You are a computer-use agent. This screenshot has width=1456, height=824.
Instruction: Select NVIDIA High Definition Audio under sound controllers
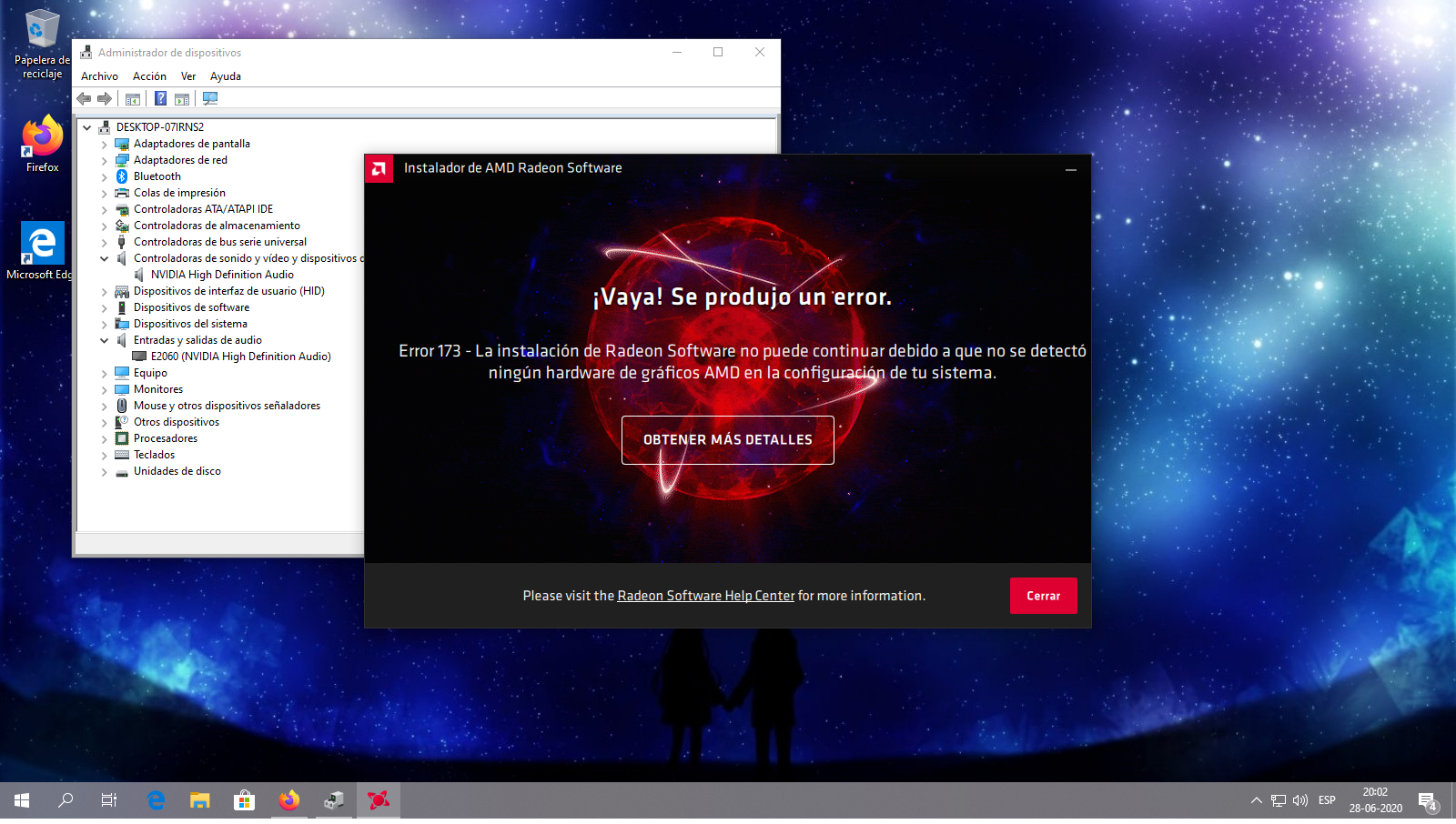coord(222,275)
